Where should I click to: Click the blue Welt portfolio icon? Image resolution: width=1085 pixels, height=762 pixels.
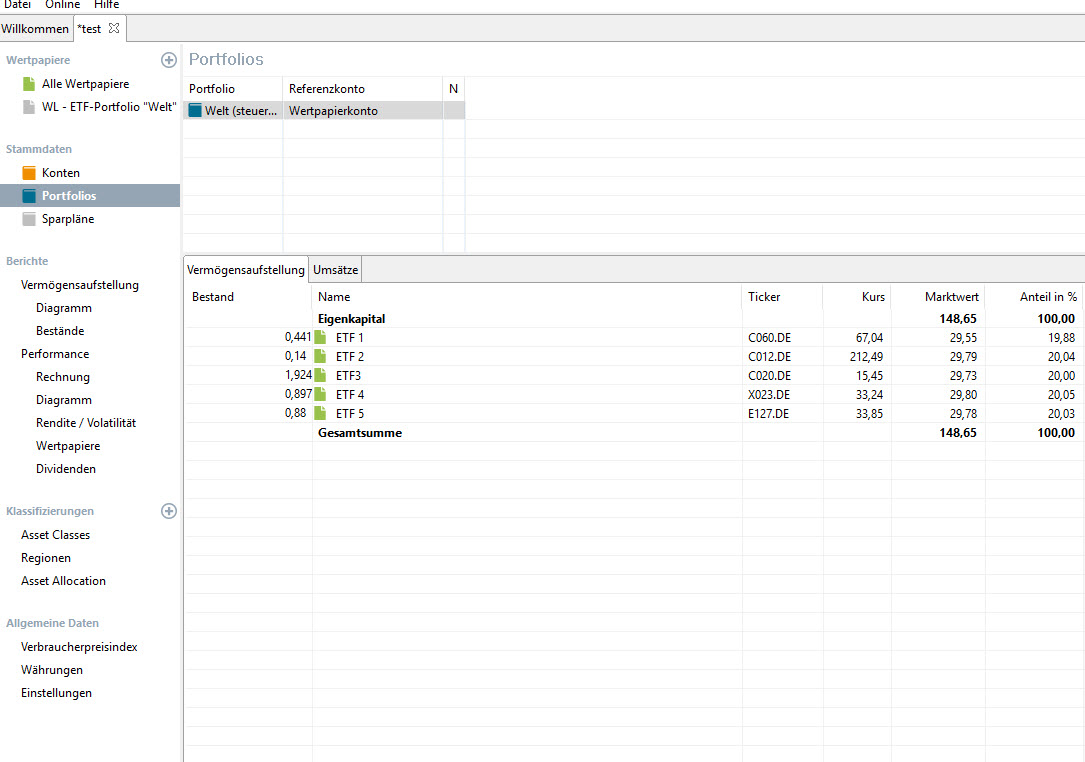(195, 111)
